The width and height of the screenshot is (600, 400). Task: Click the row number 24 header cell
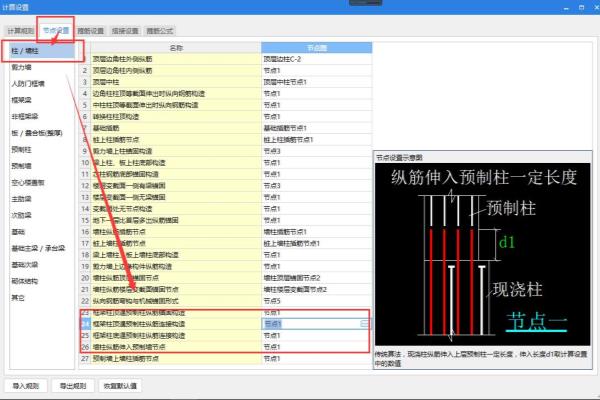click(85, 324)
